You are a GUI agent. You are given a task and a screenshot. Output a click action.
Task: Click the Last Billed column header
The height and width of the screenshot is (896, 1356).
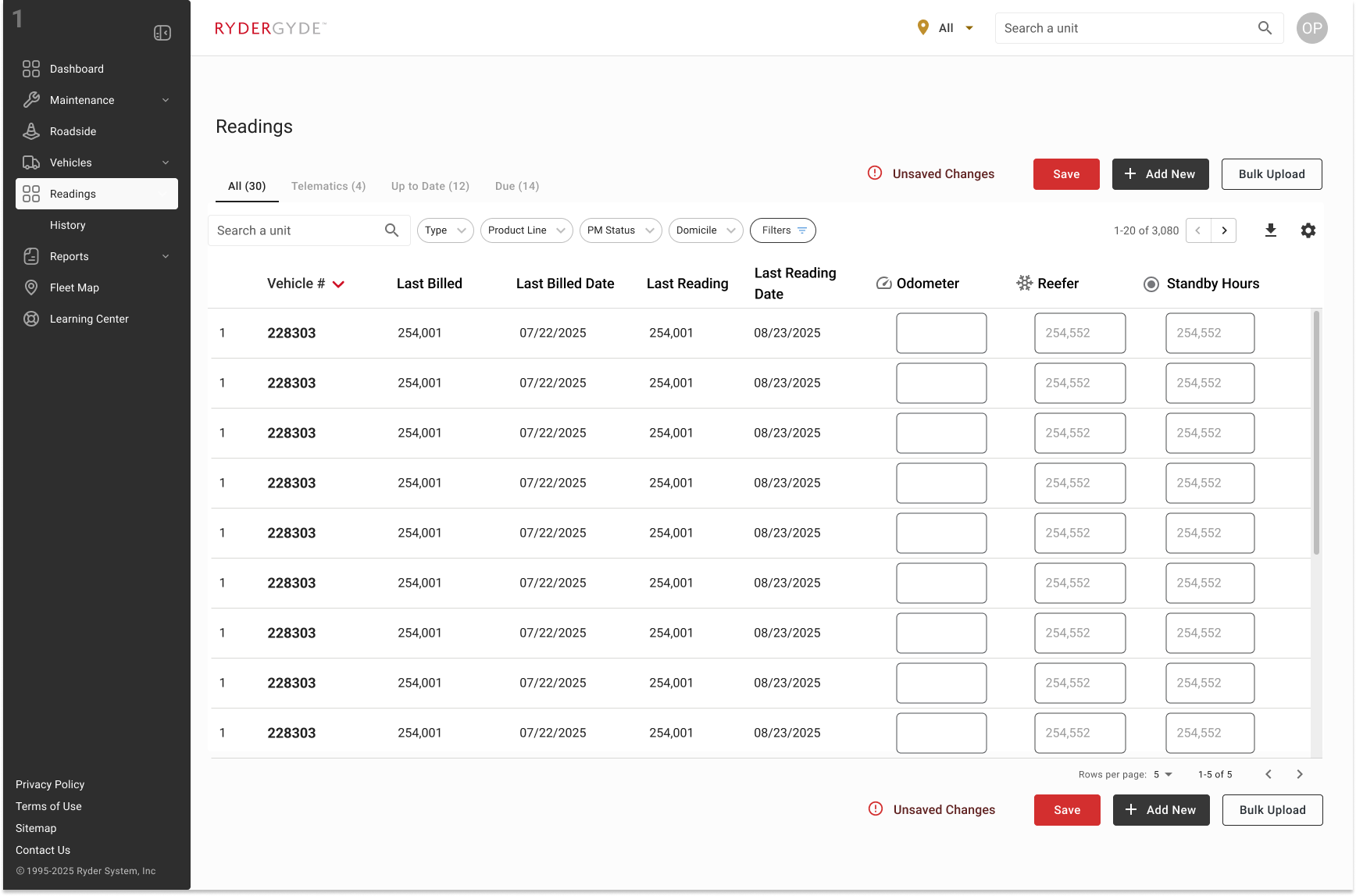point(430,284)
